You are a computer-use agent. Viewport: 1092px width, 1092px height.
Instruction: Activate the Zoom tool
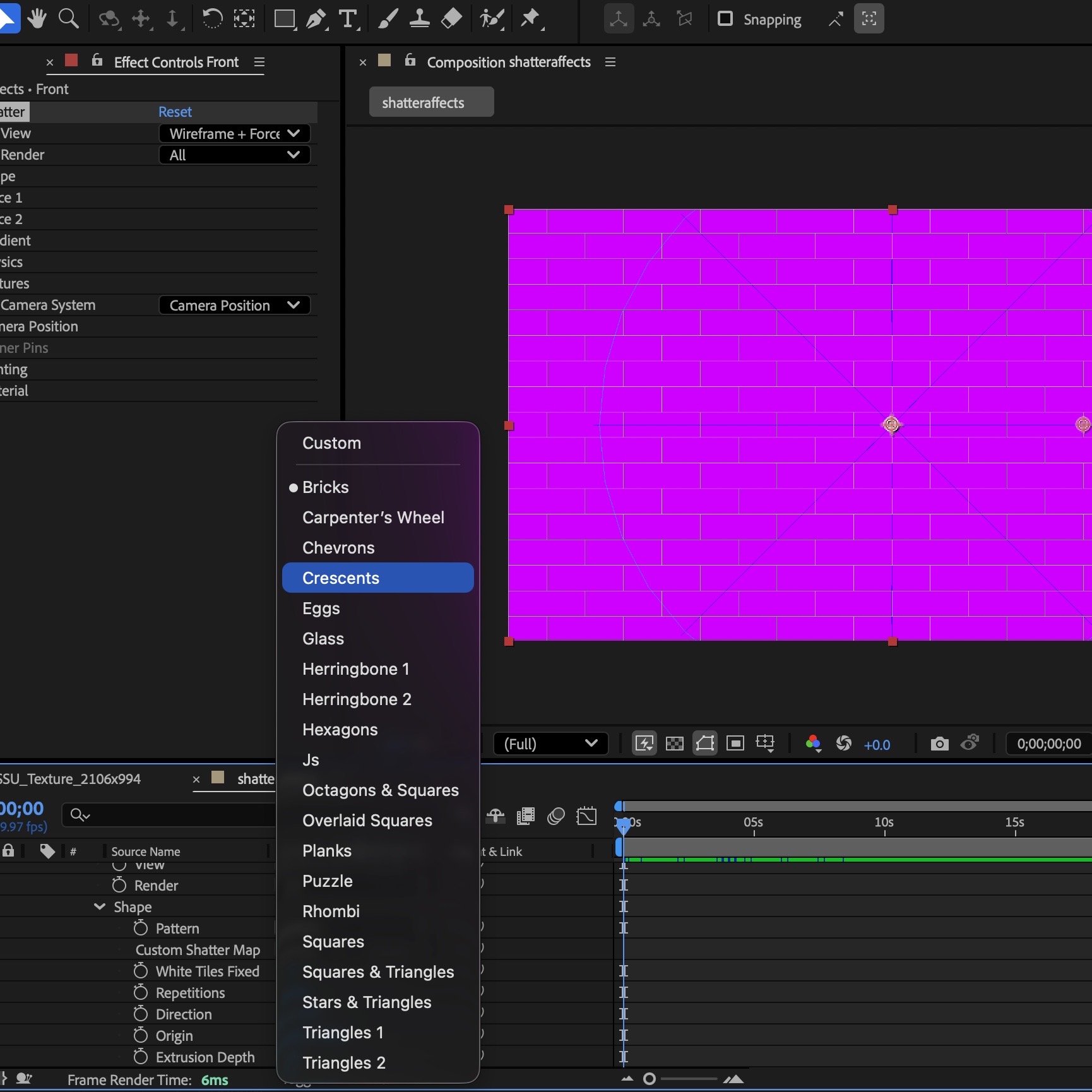[x=69, y=19]
